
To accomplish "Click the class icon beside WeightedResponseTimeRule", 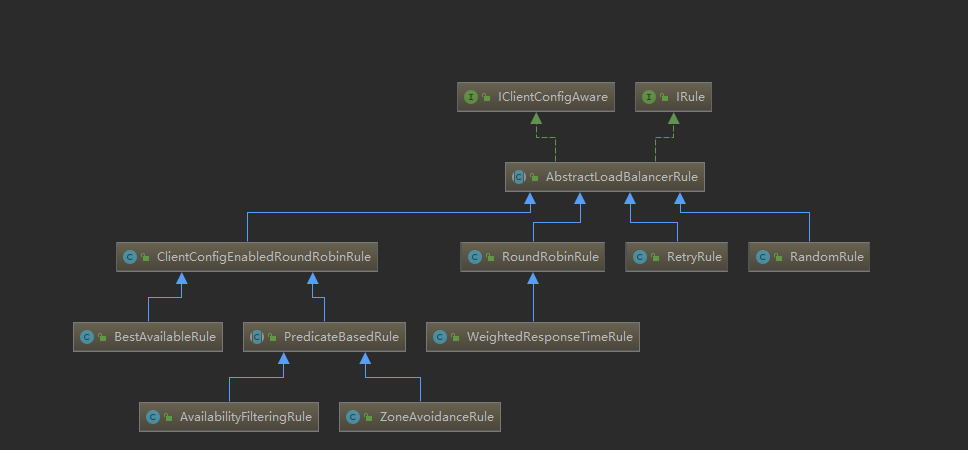I will 440,337.
